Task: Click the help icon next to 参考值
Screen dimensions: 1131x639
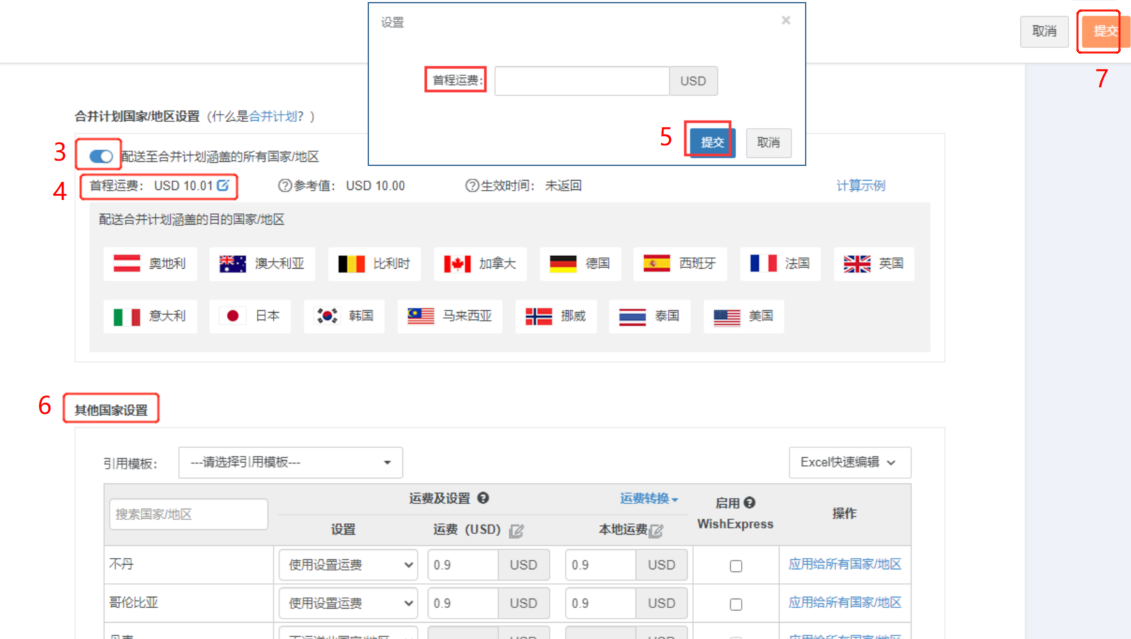Action: (x=285, y=186)
